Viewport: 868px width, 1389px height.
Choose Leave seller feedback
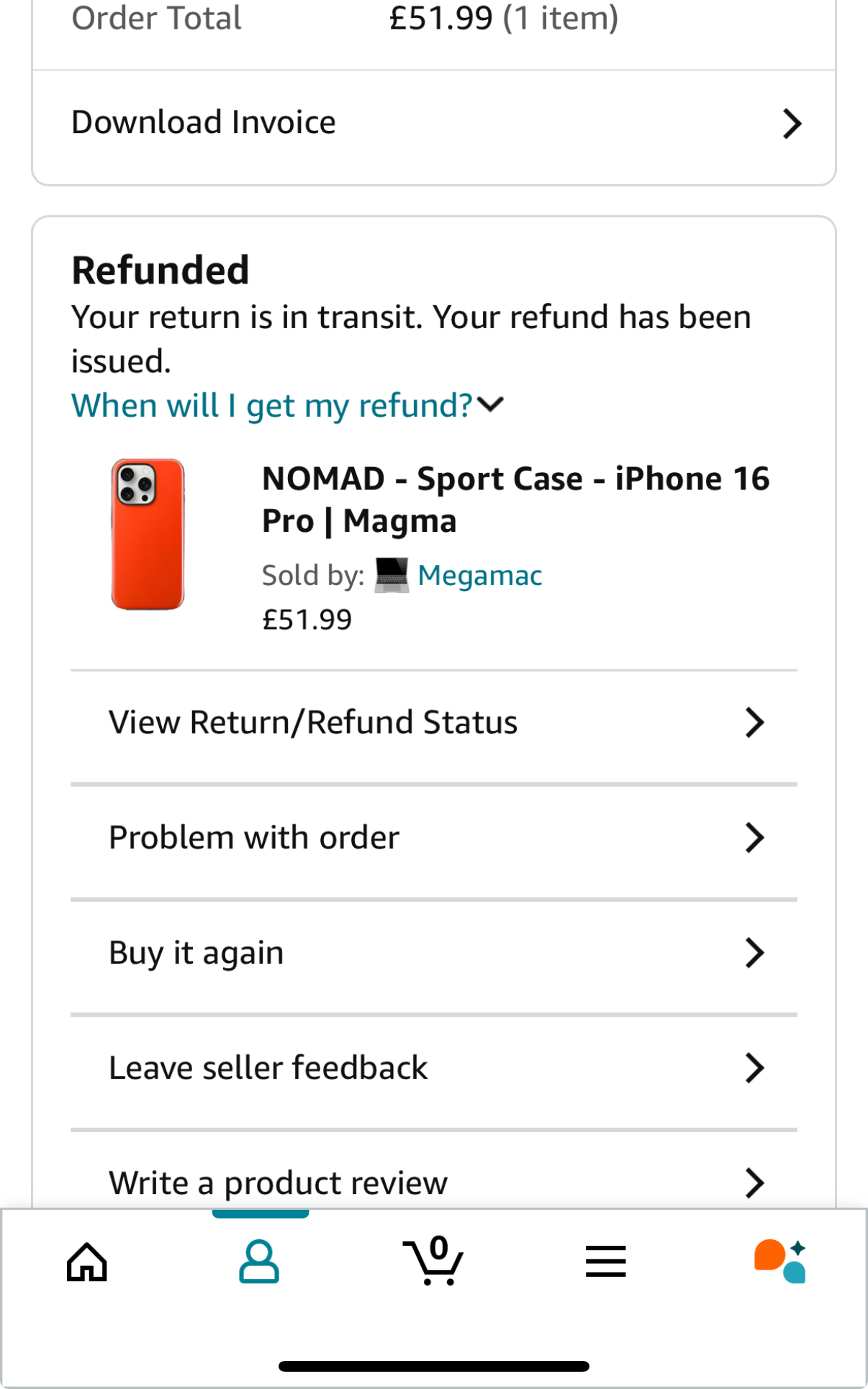268,1068
